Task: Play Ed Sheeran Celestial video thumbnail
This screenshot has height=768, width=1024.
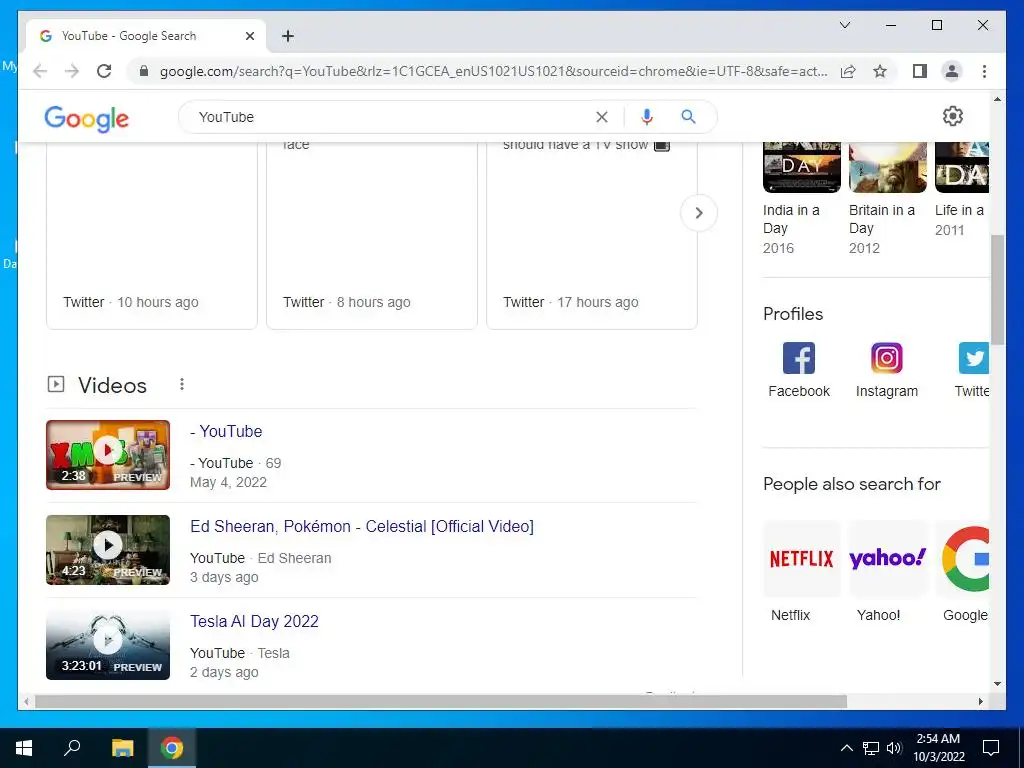Action: coord(108,550)
